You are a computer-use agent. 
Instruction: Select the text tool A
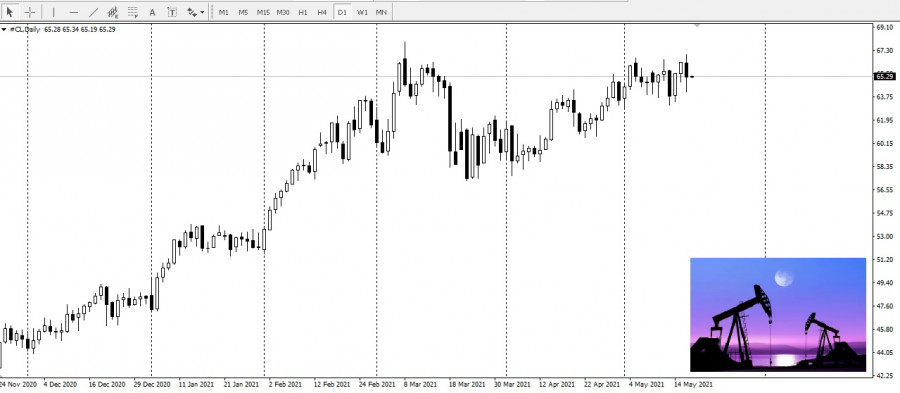152,11
